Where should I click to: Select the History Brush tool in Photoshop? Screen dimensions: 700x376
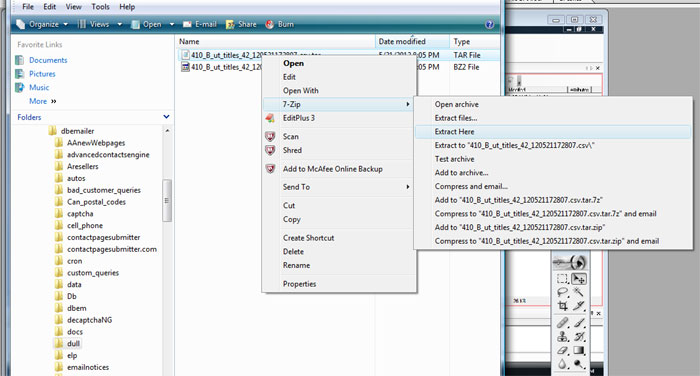[x=579, y=336]
